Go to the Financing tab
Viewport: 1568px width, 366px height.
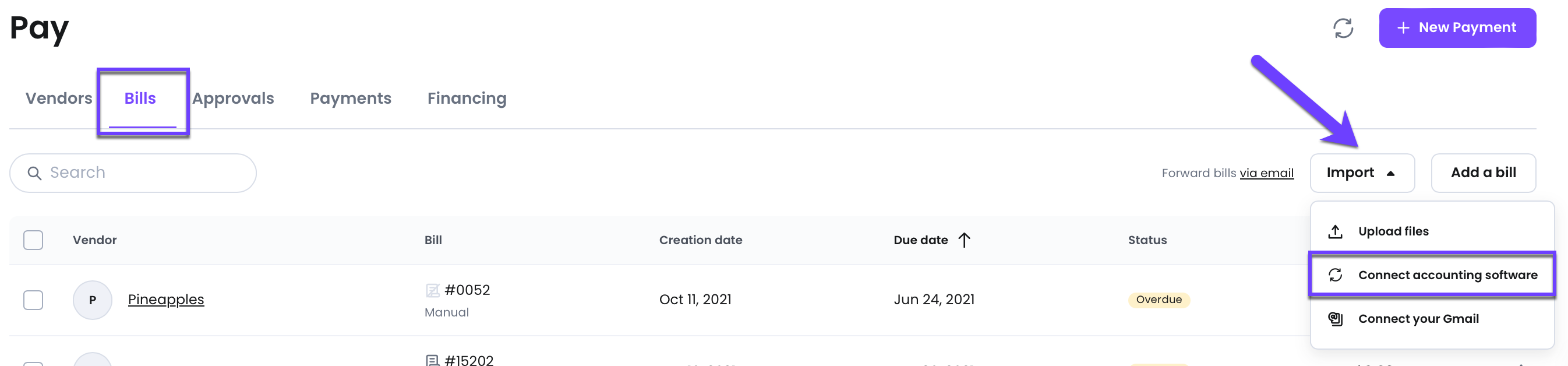click(x=466, y=98)
